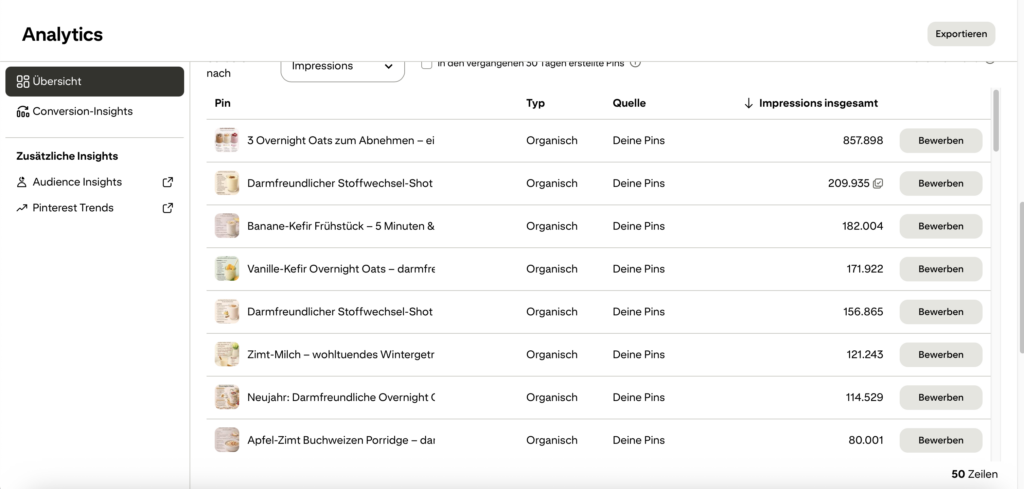Click the sort arrow beside Impressions insgesamt
This screenshot has height=489, width=1024.
coord(748,103)
